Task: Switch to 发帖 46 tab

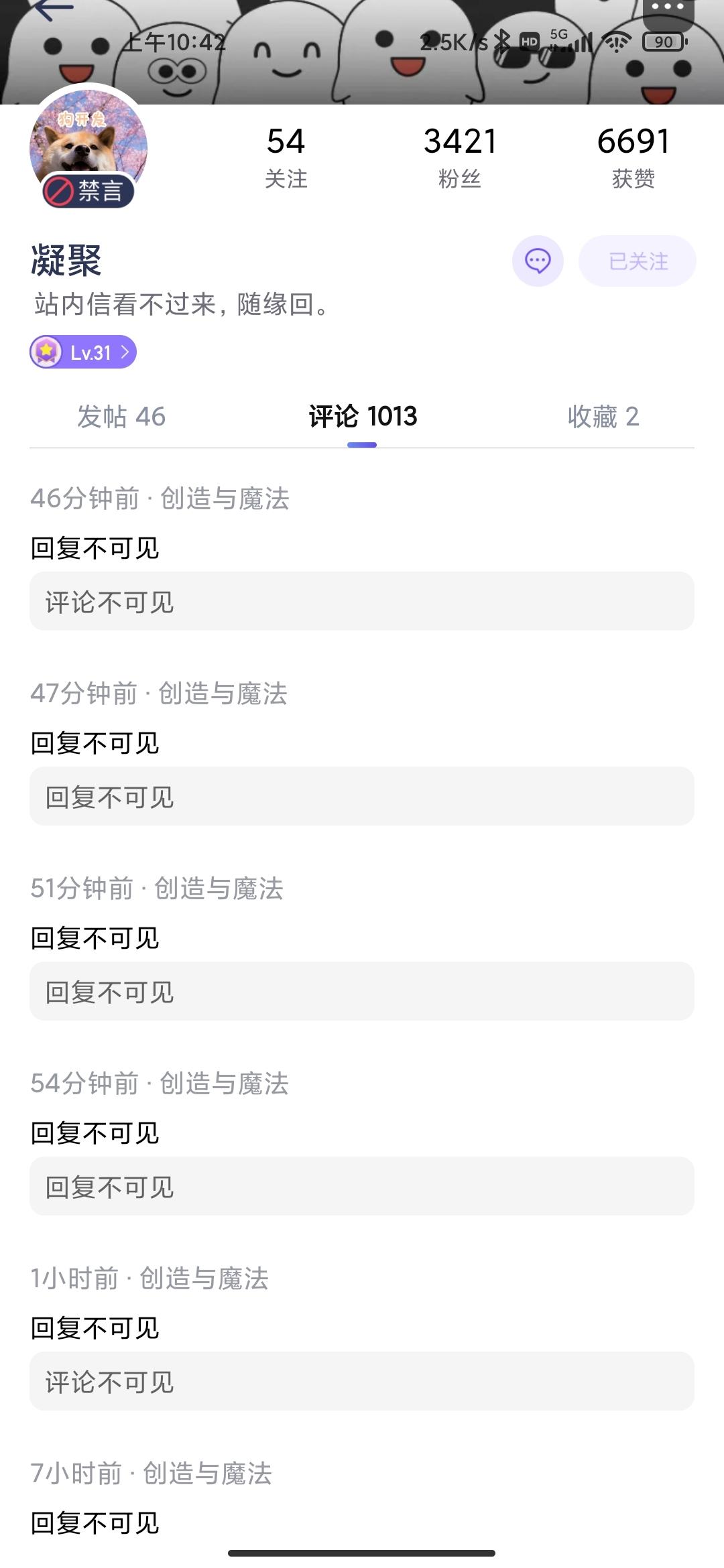Action: click(121, 417)
